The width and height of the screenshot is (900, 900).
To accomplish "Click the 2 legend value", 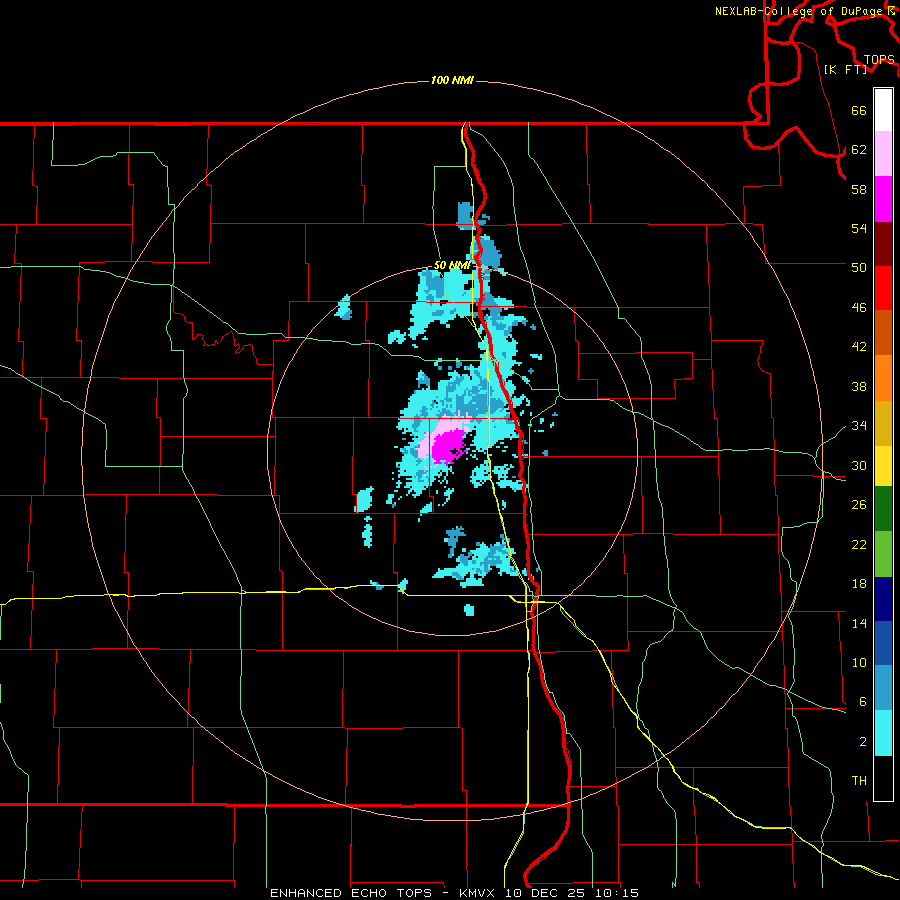I will pos(862,742).
